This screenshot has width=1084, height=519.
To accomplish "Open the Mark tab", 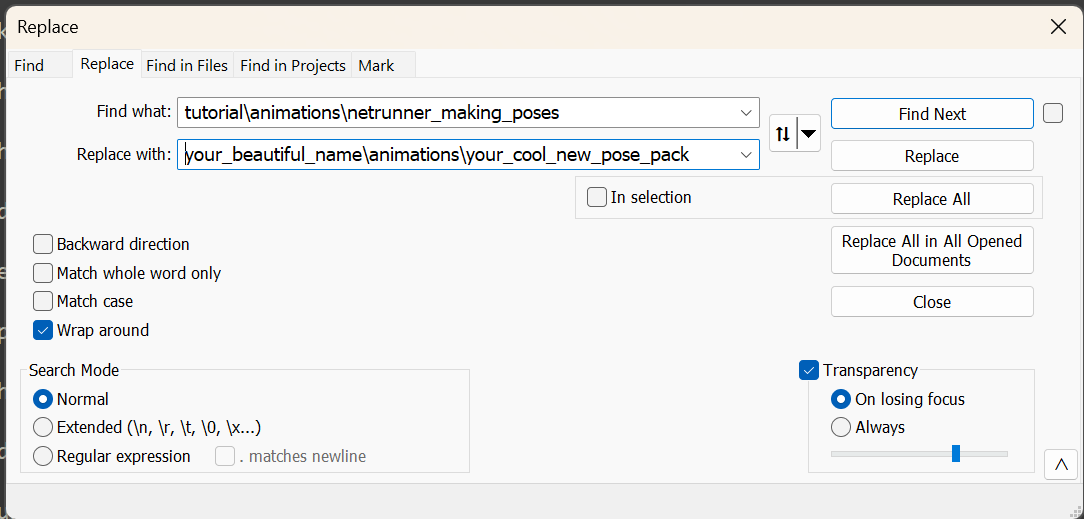I will coord(376,65).
